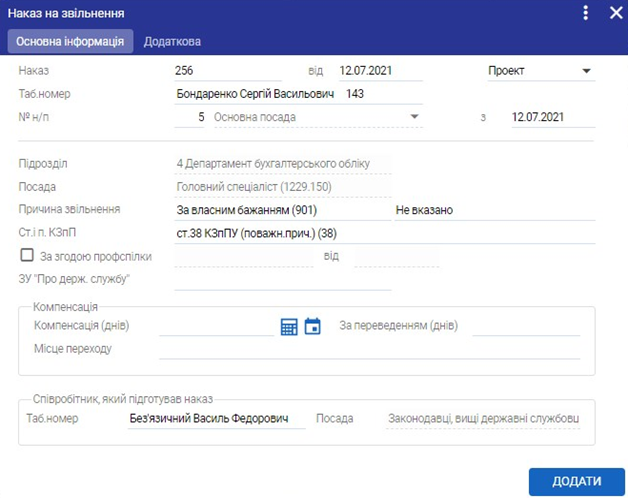Toggle the За згодою профспілки checkbox
Image resolution: width=628 pixels, height=498 pixels.
(x=27, y=256)
